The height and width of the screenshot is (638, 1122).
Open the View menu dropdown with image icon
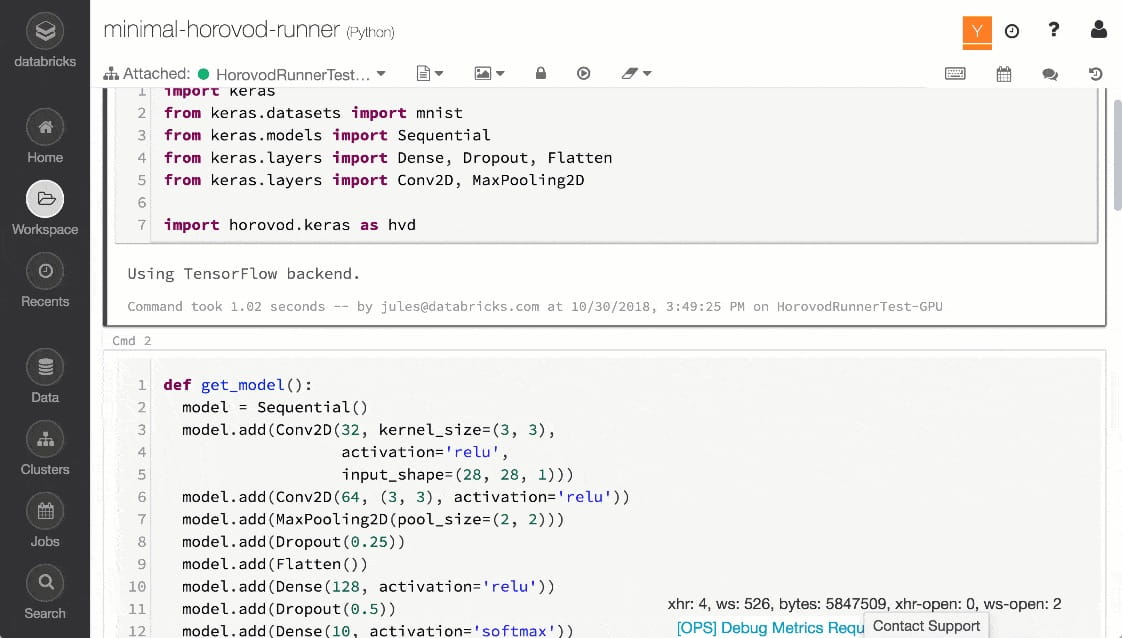point(489,73)
